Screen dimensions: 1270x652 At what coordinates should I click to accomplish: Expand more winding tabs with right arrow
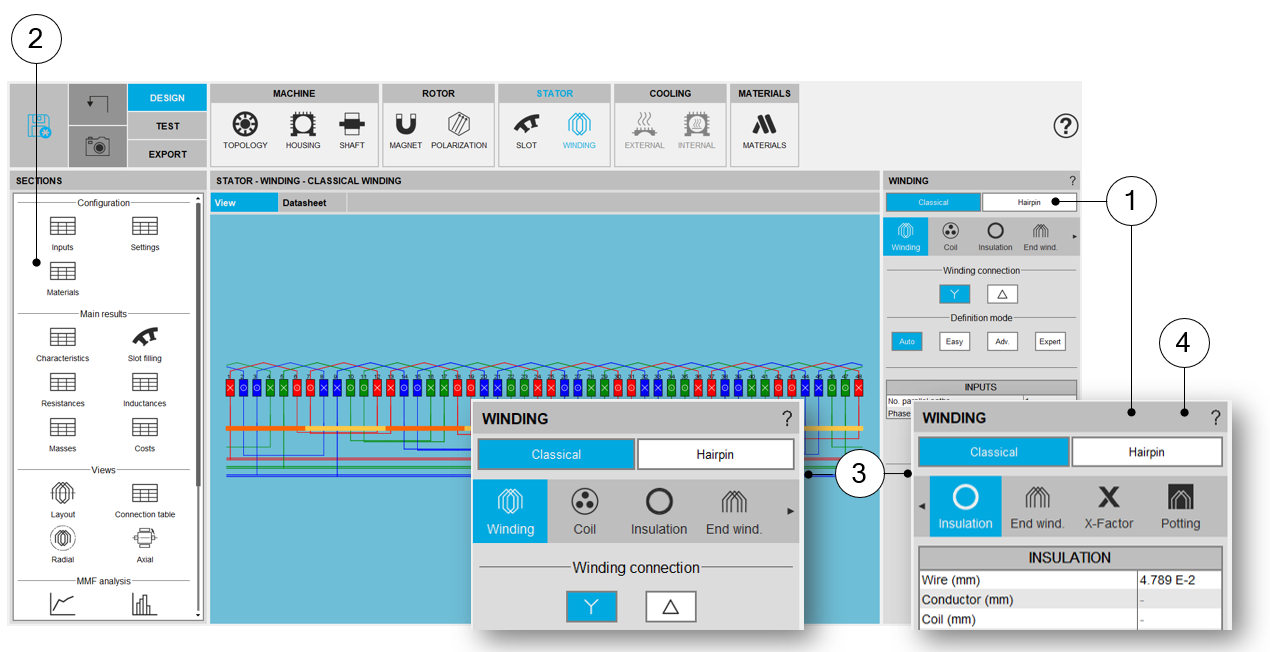(1074, 237)
